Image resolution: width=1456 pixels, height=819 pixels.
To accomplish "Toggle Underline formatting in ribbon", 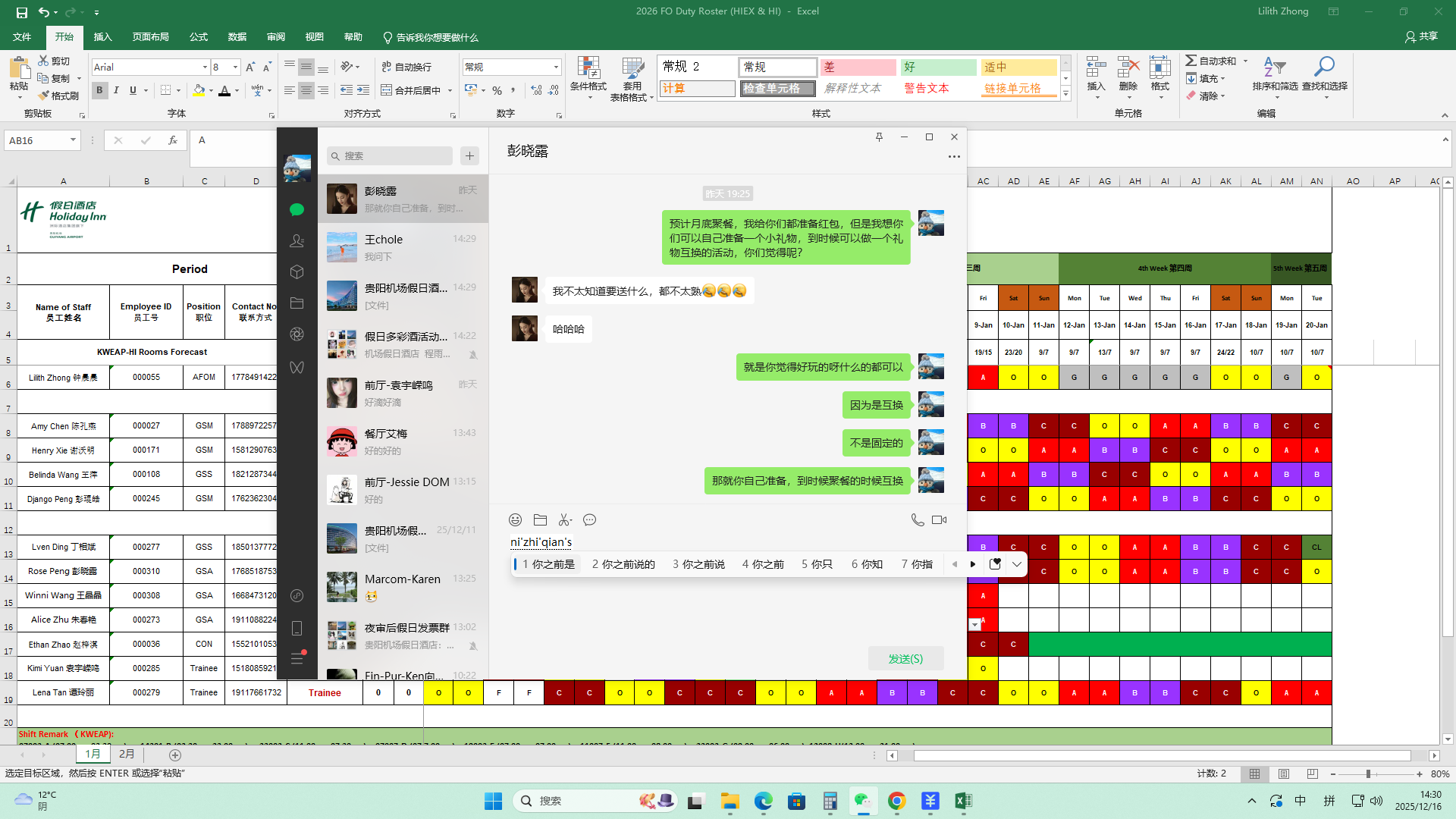I will pos(133,90).
